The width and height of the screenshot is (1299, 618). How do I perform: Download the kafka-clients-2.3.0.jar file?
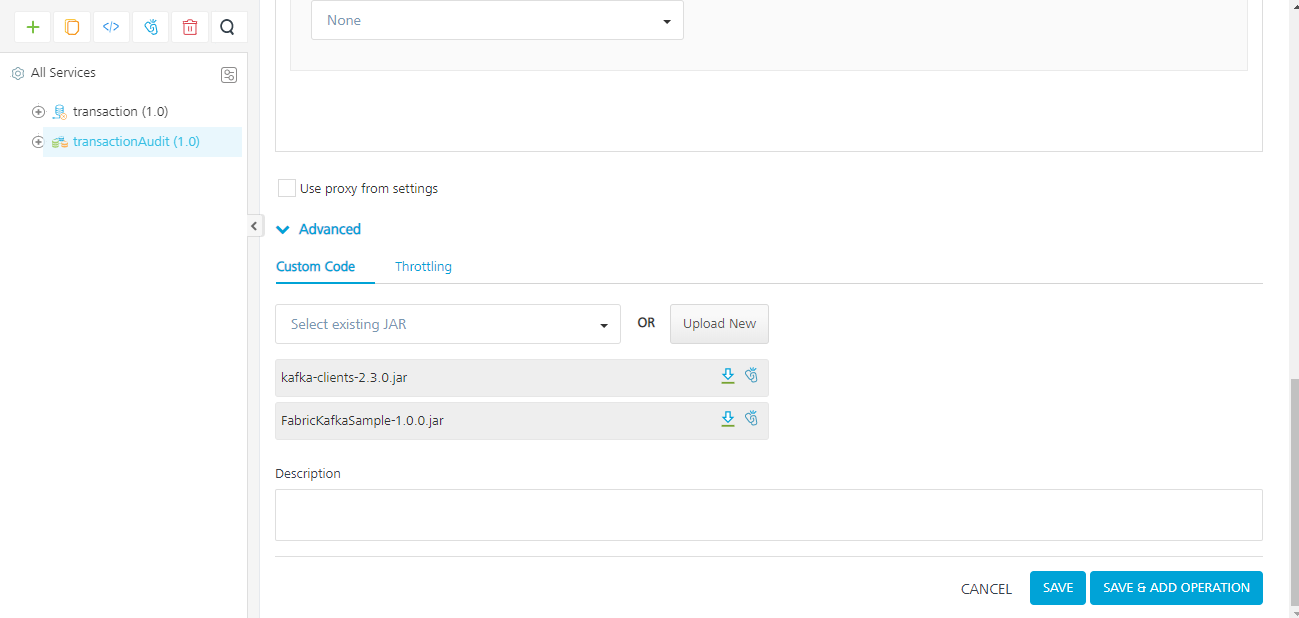point(728,376)
